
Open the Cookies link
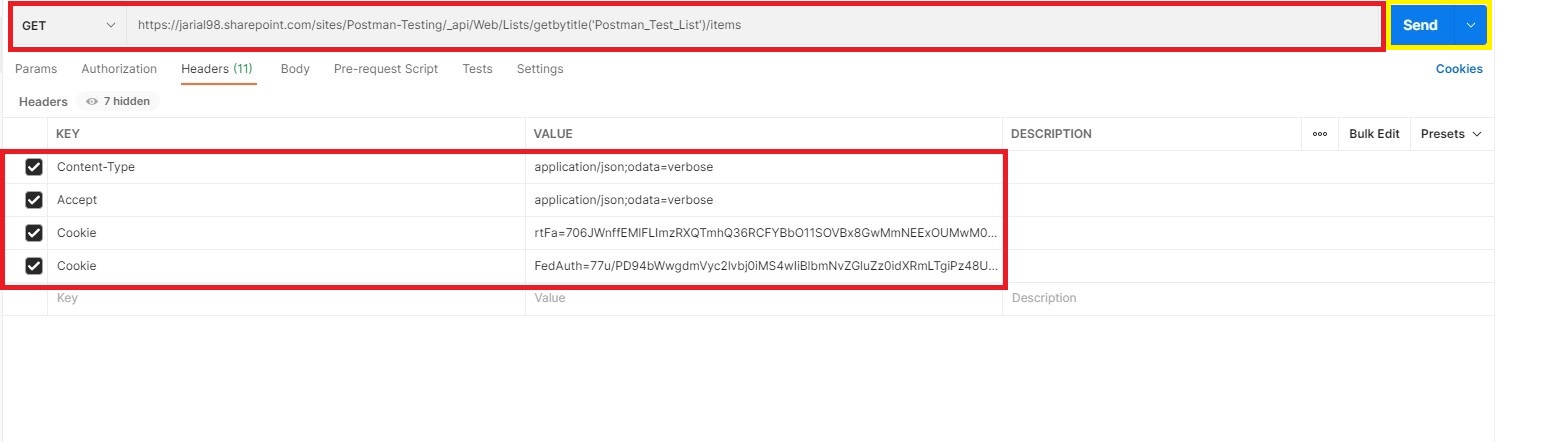1459,69
